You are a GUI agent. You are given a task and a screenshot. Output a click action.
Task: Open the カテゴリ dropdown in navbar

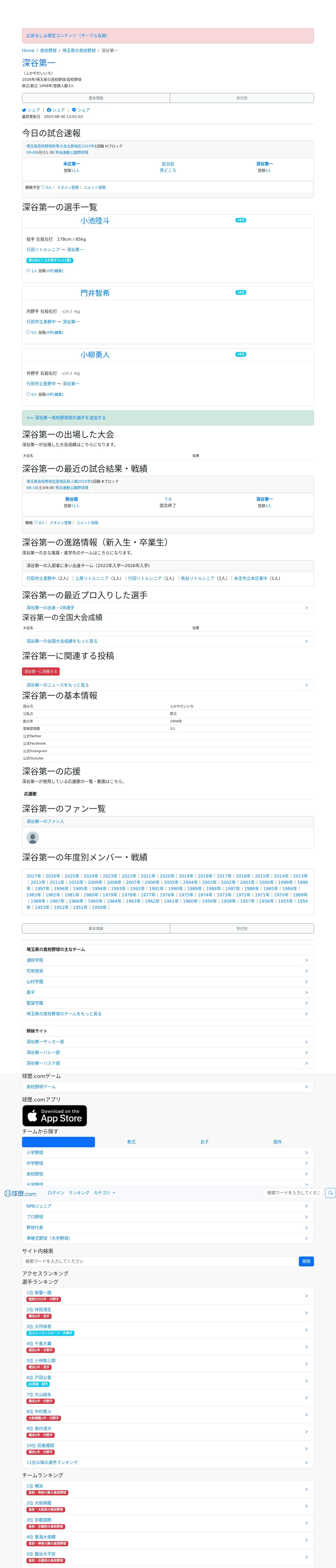click(104, 1193)
